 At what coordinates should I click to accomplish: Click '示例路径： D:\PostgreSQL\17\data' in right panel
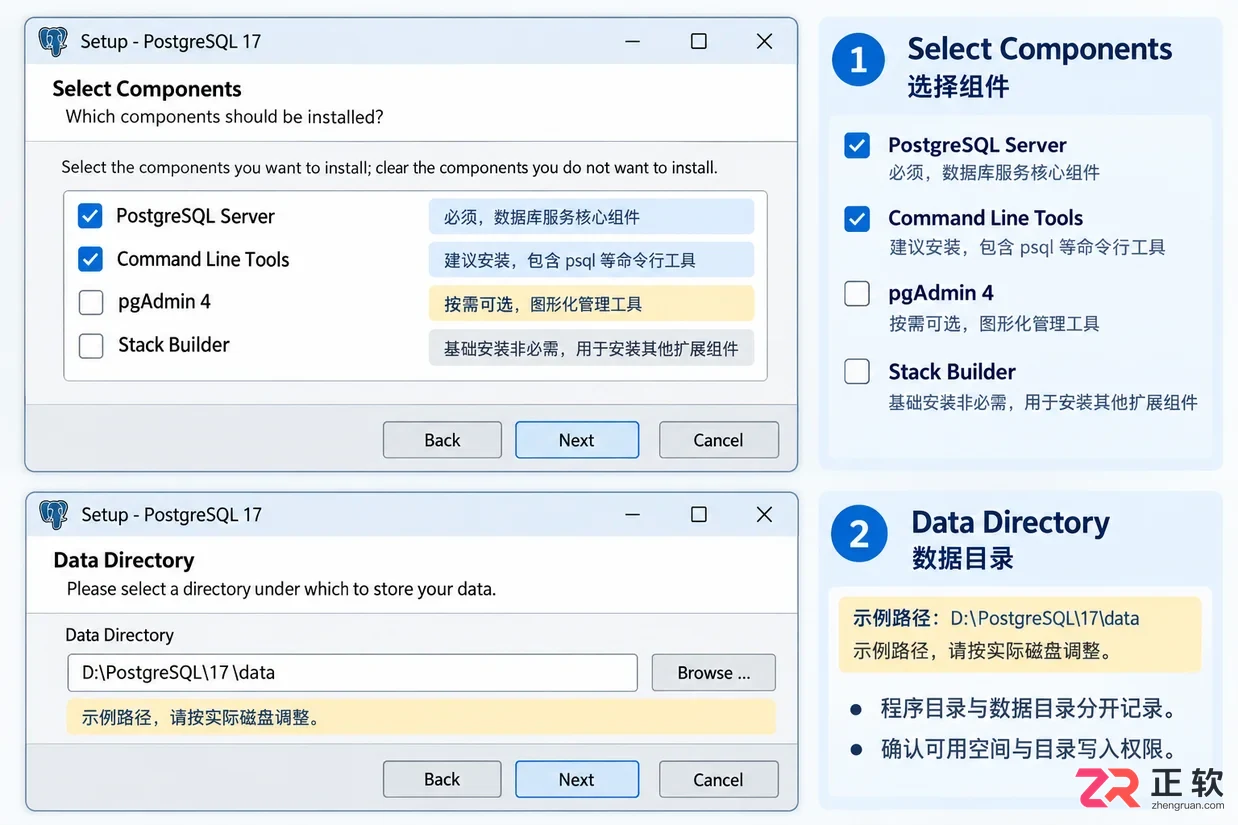(x=995, y=618)
